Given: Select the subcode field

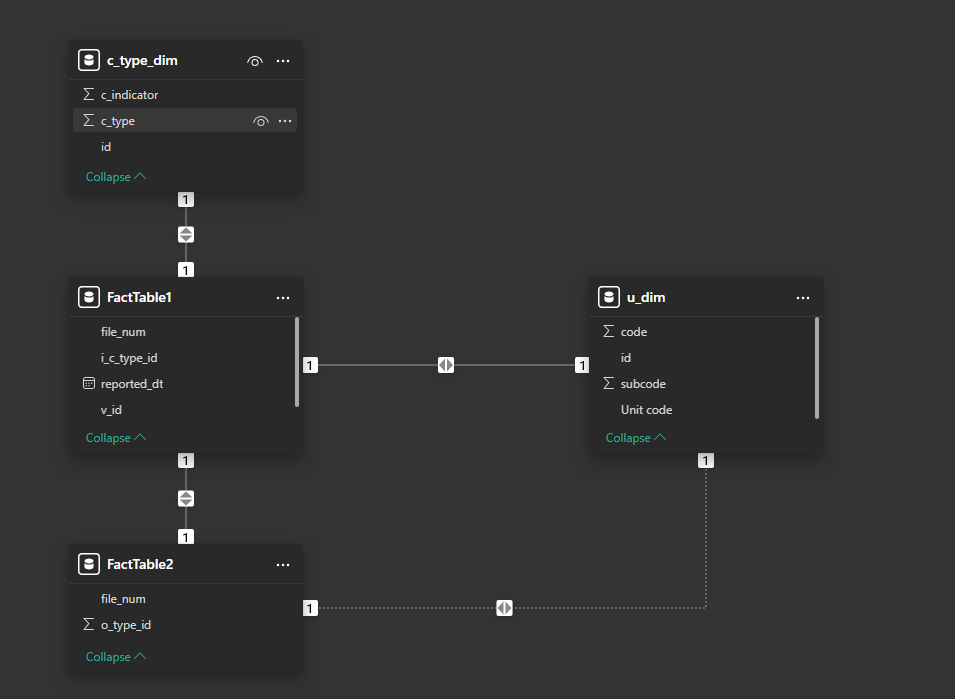Looking at the screenshot, I should point(703,384).
